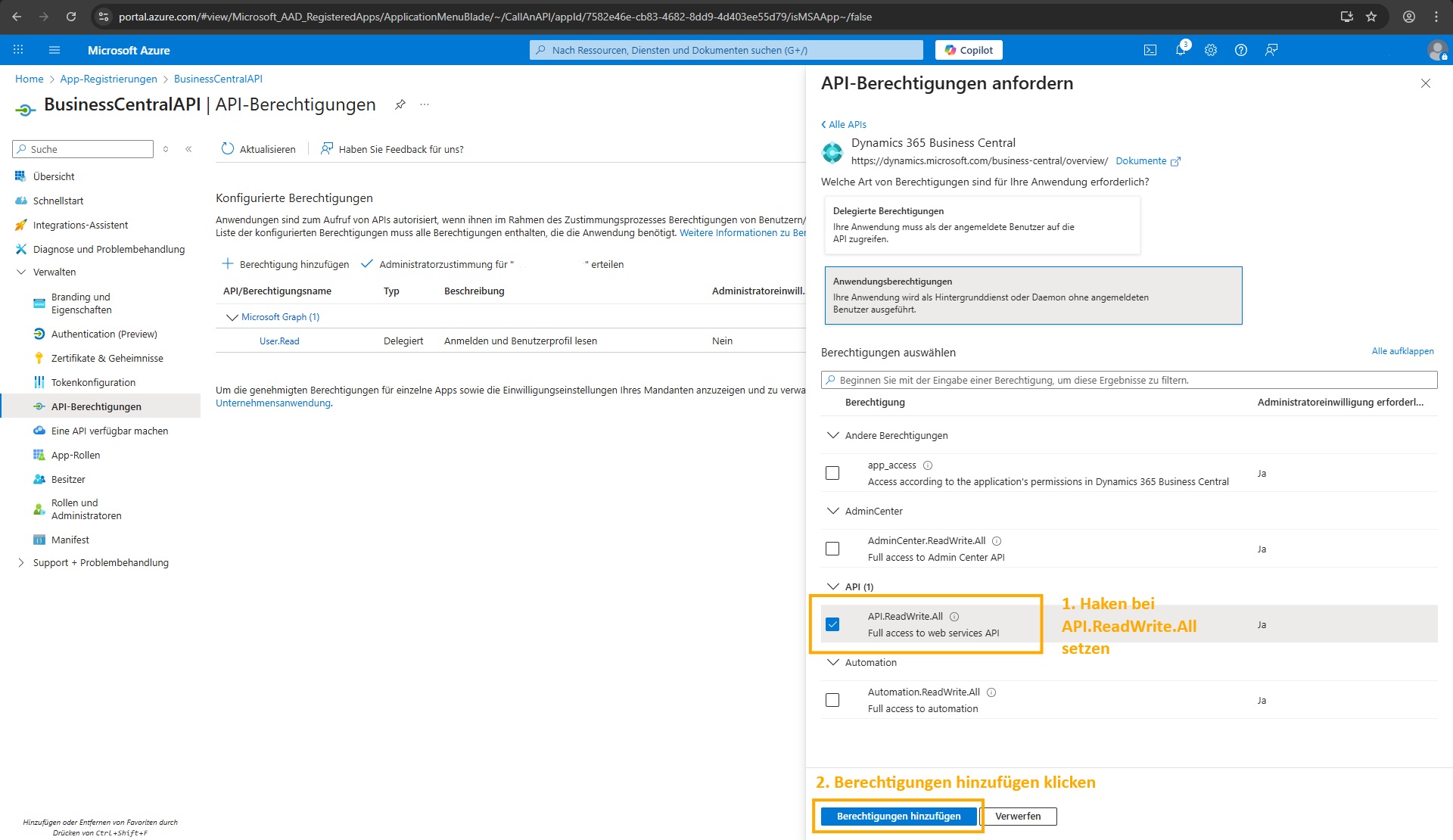Show info for app_access permission
The width and height of the screenshot is (1453, 840).
point(928,465)
